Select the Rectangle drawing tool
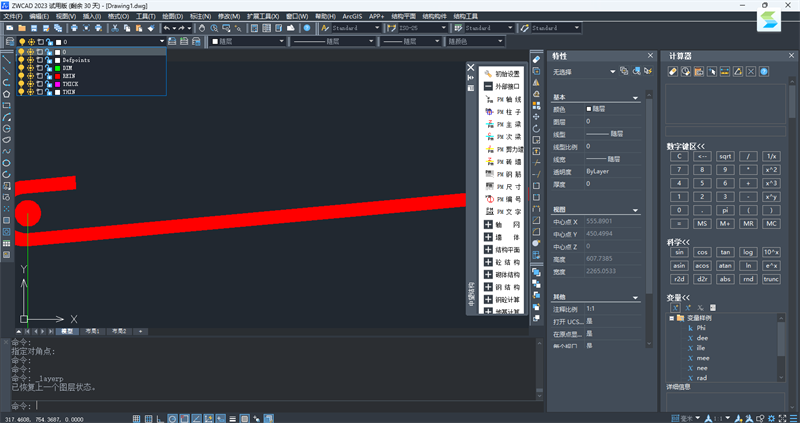 [x=7, y=105]
